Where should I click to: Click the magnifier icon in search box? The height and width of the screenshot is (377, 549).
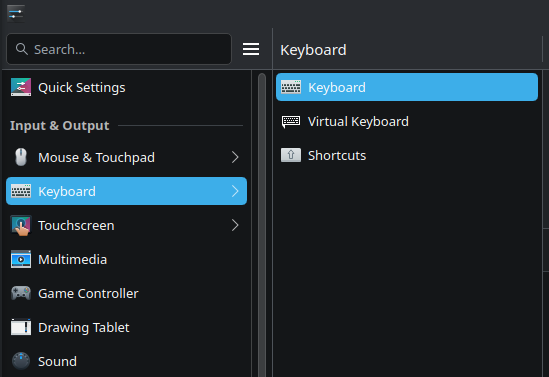pos(22,49)
